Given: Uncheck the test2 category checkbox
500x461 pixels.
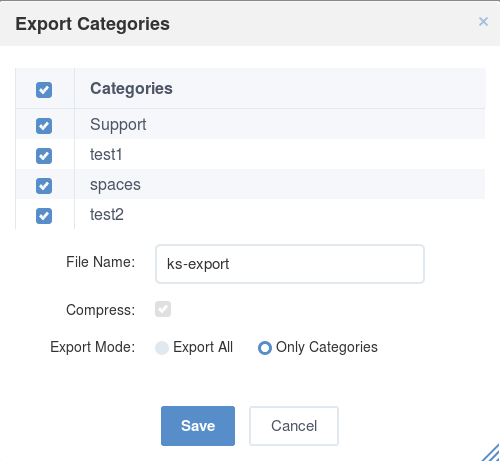Looking at the screenshot, I should pyautogui.click(x=44, y=216).
